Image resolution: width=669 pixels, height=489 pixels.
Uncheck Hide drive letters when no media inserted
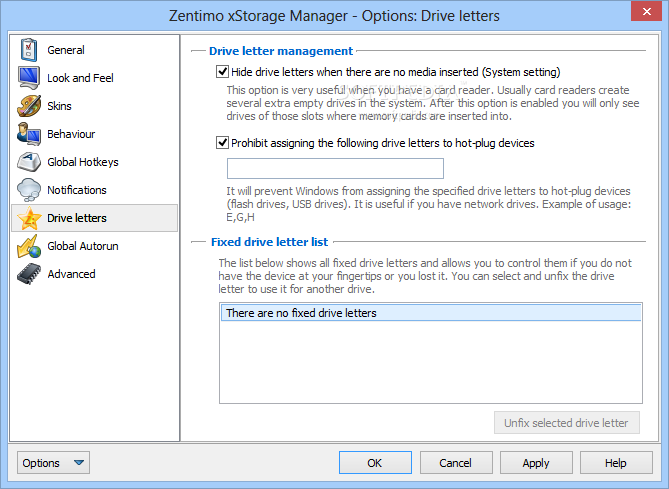click(x=222, y=72)
